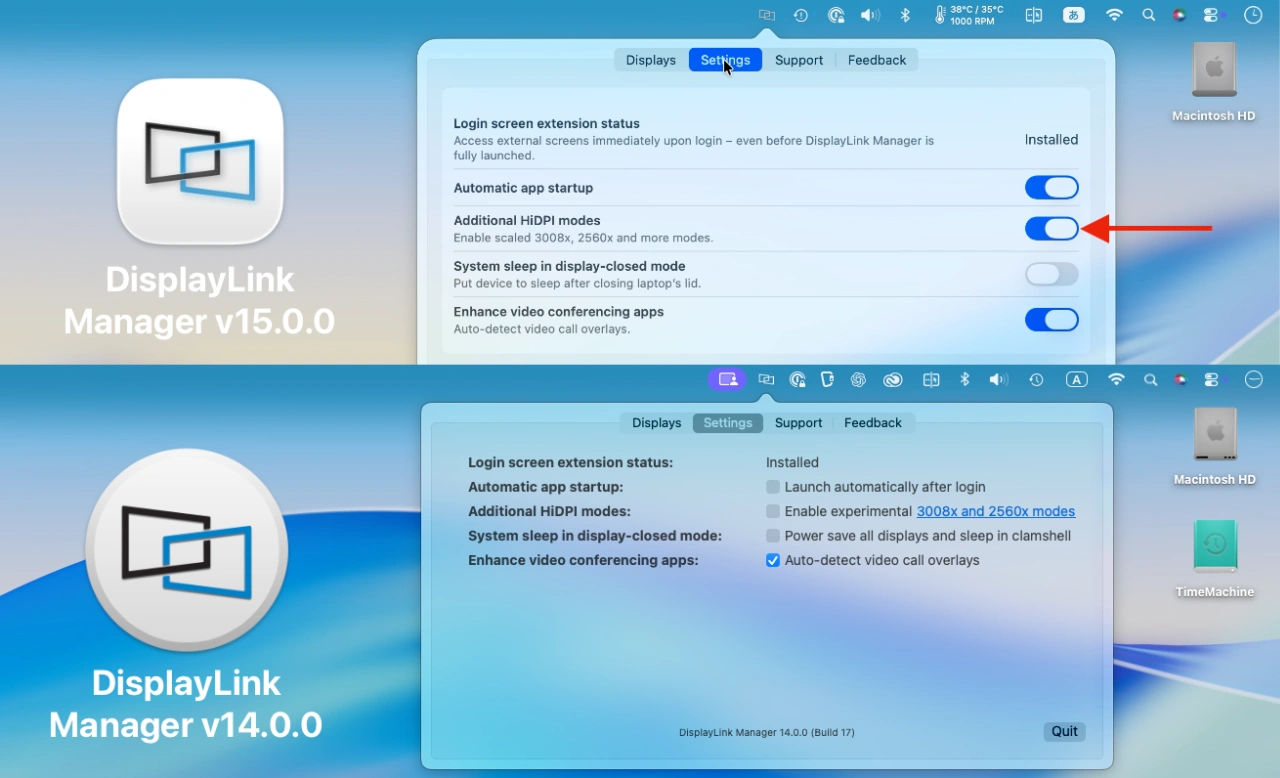Disable Automatic app startup
Image resolution: width=1280 pixels, height=778 pixels.
pos(1051,187)
